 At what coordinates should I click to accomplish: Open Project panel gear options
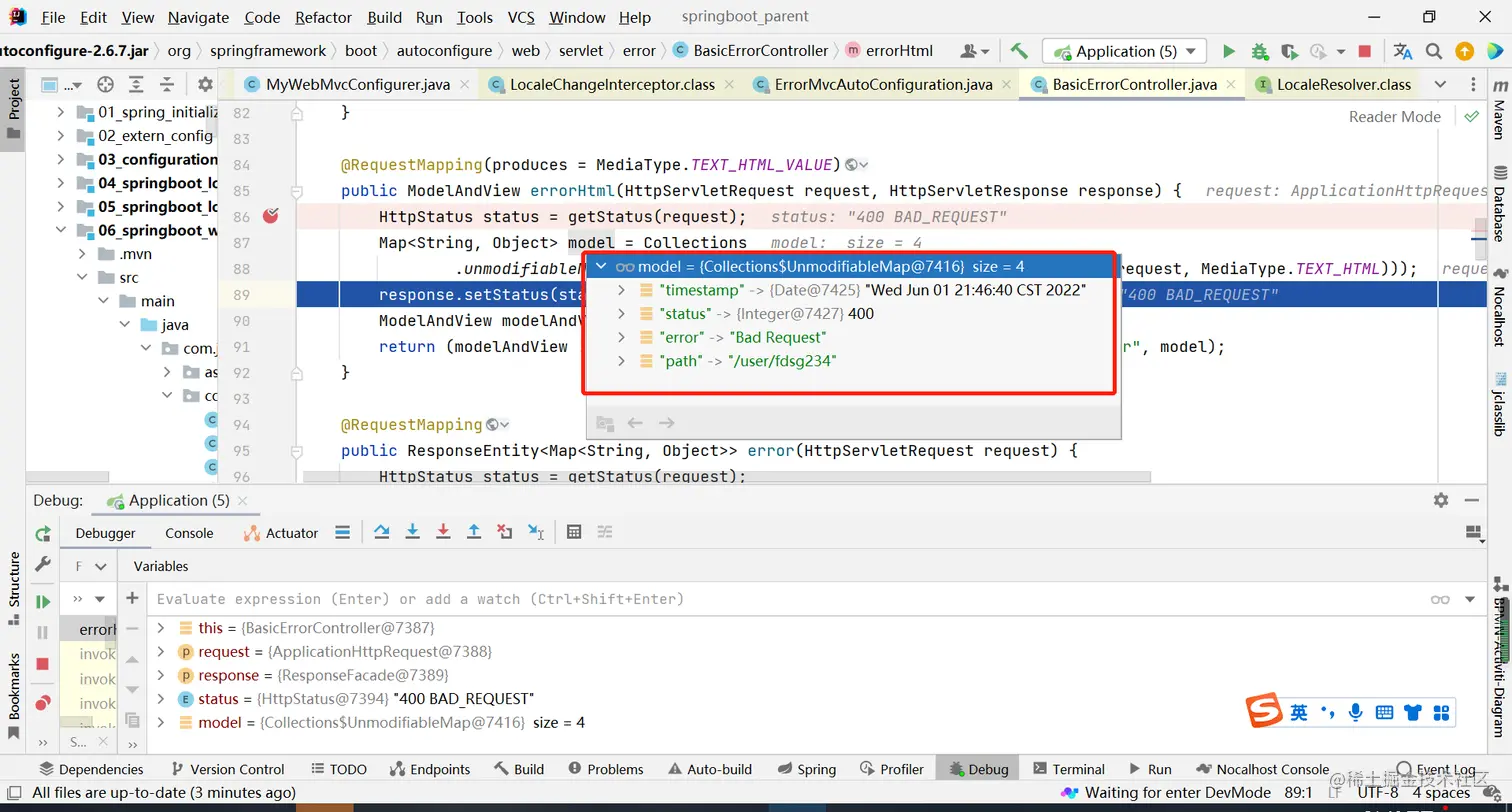(205, 85)
